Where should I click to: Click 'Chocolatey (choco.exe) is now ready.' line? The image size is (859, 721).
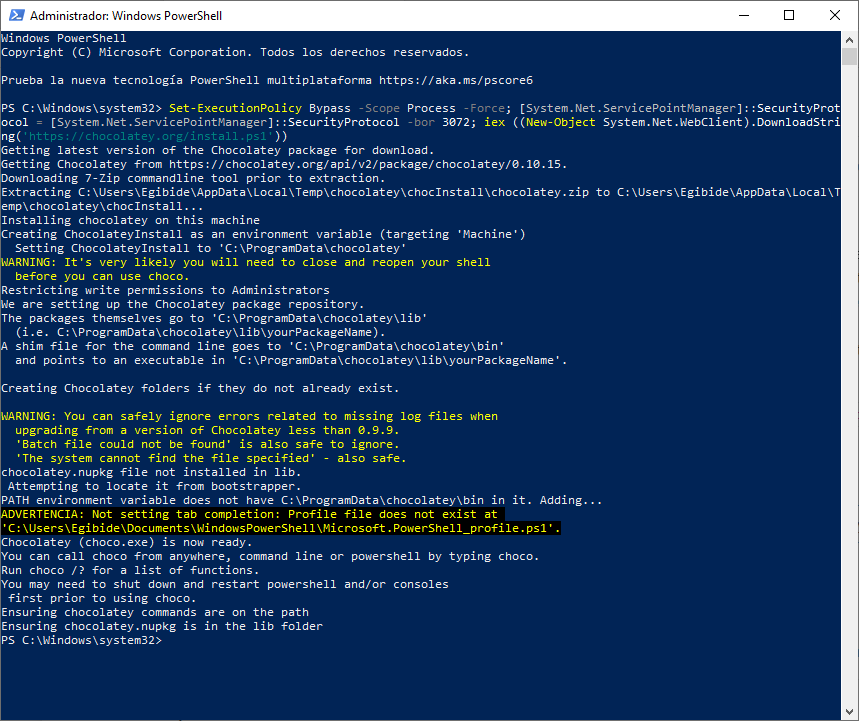click(127, 542)
